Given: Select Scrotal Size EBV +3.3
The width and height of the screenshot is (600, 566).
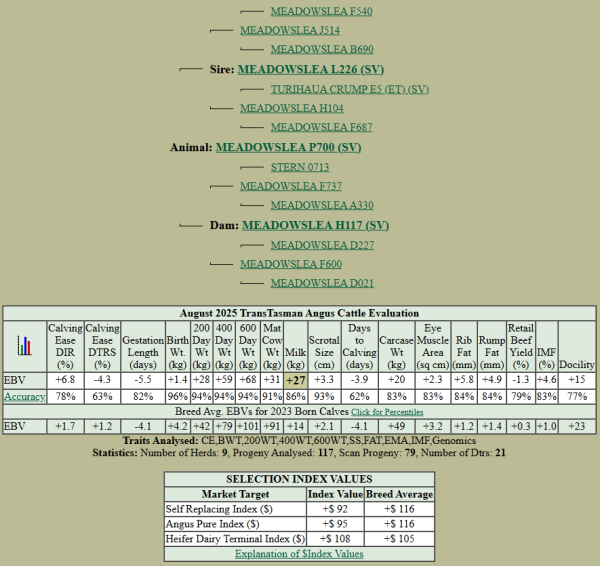Looking at the screenshot, I should pos(324,380).
